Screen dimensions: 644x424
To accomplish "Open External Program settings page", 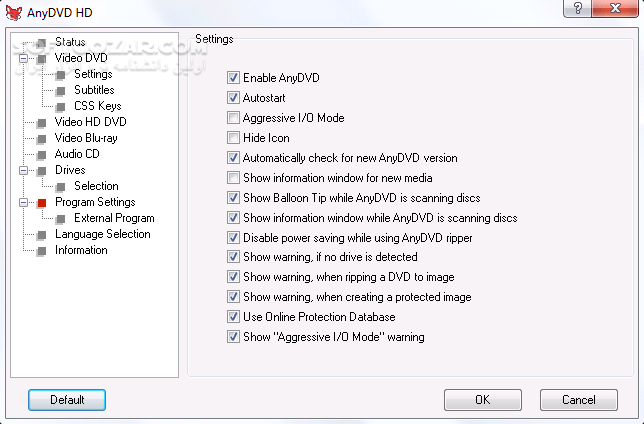I will coord(114,218).
